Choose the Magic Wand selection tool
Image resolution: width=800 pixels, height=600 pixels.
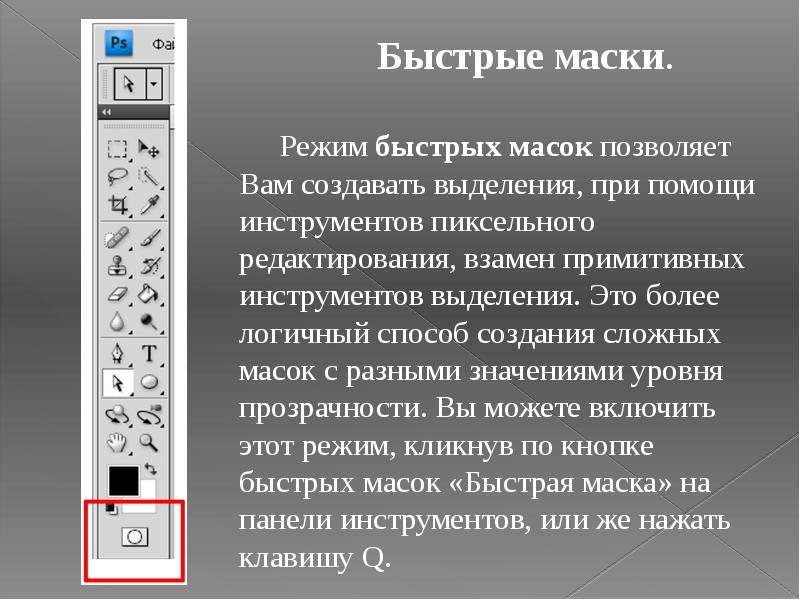(149, 177)
